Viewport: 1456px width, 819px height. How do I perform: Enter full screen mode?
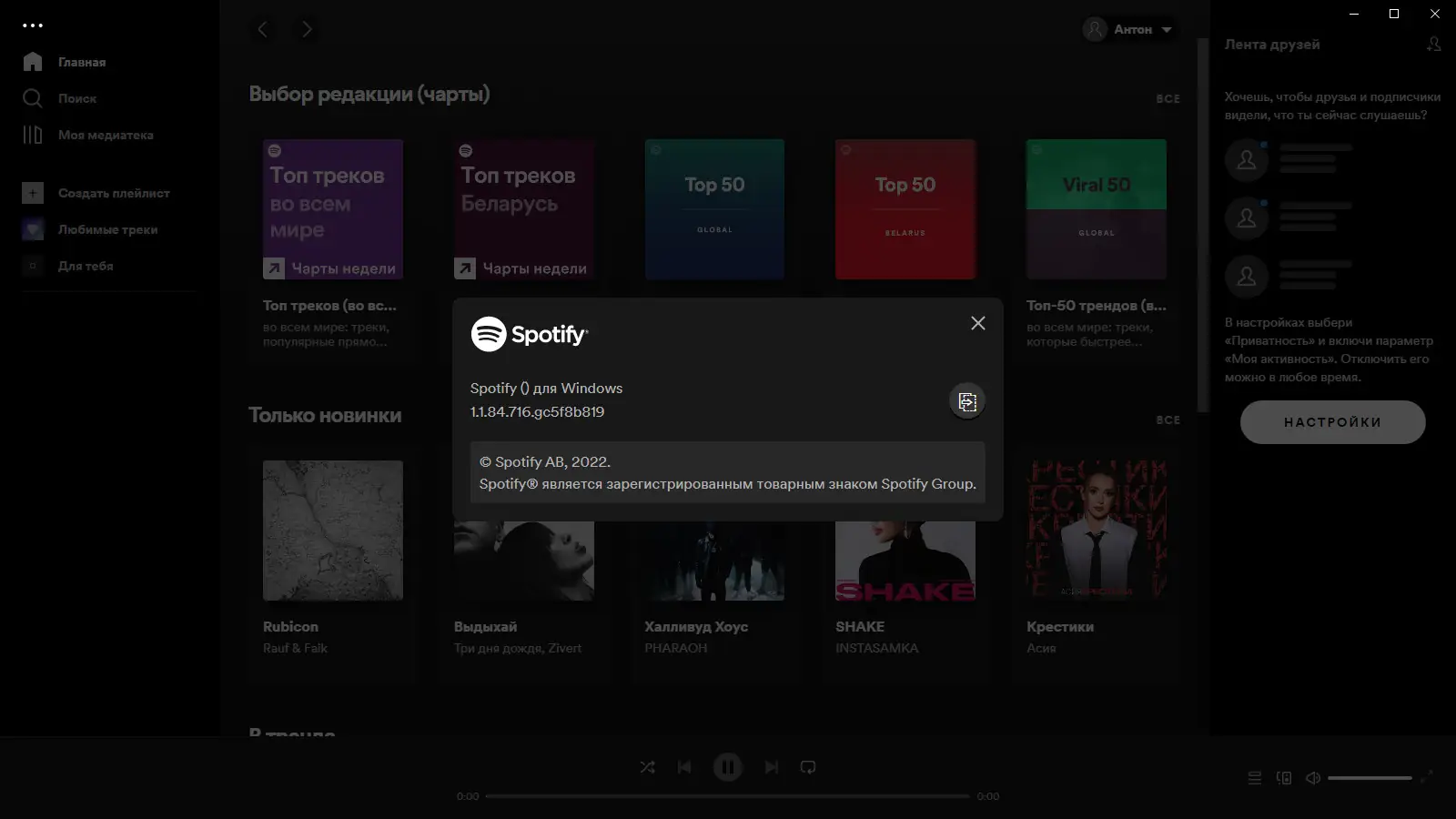[1427, 776]
